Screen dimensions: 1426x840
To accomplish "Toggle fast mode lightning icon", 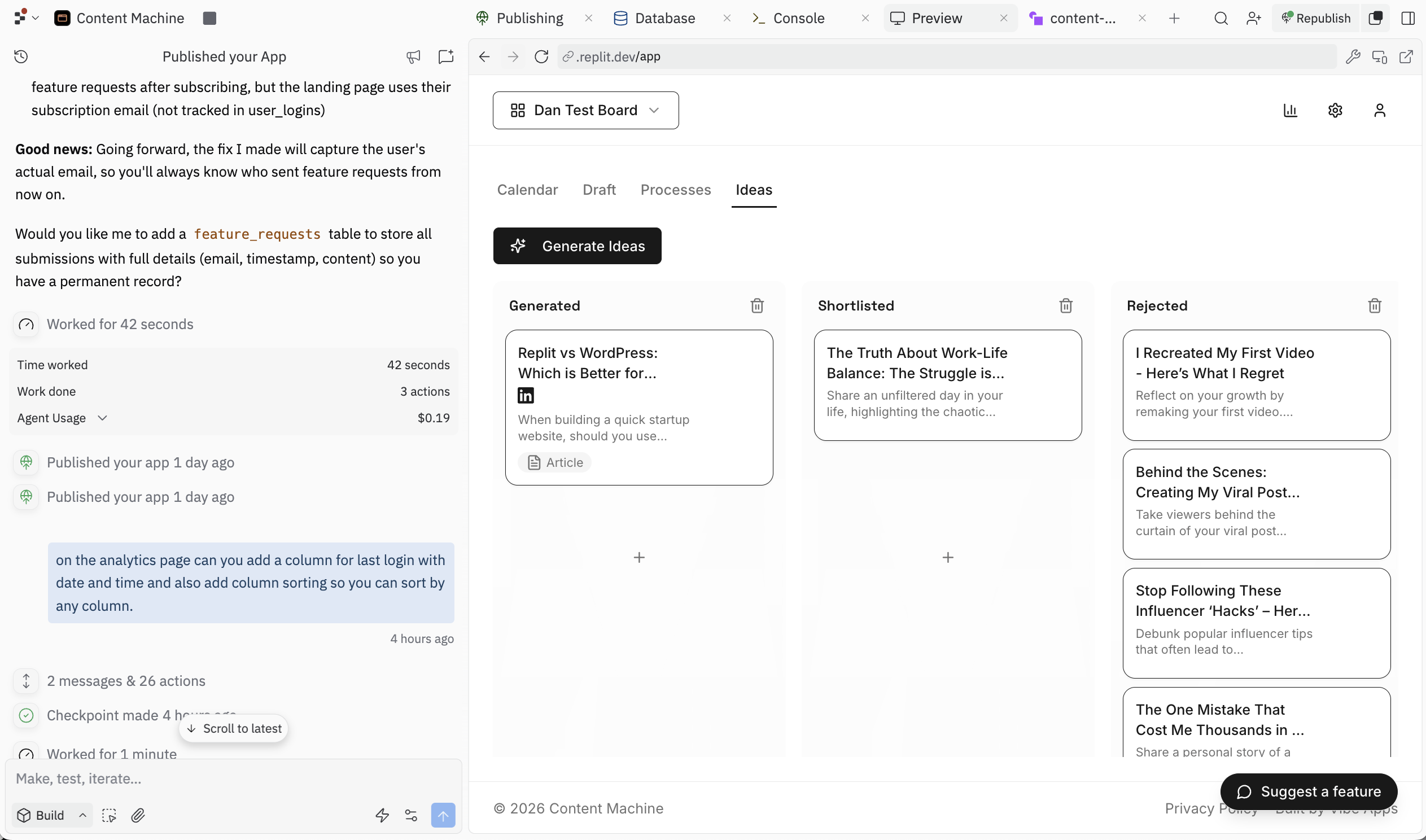I will pos(382,815).
